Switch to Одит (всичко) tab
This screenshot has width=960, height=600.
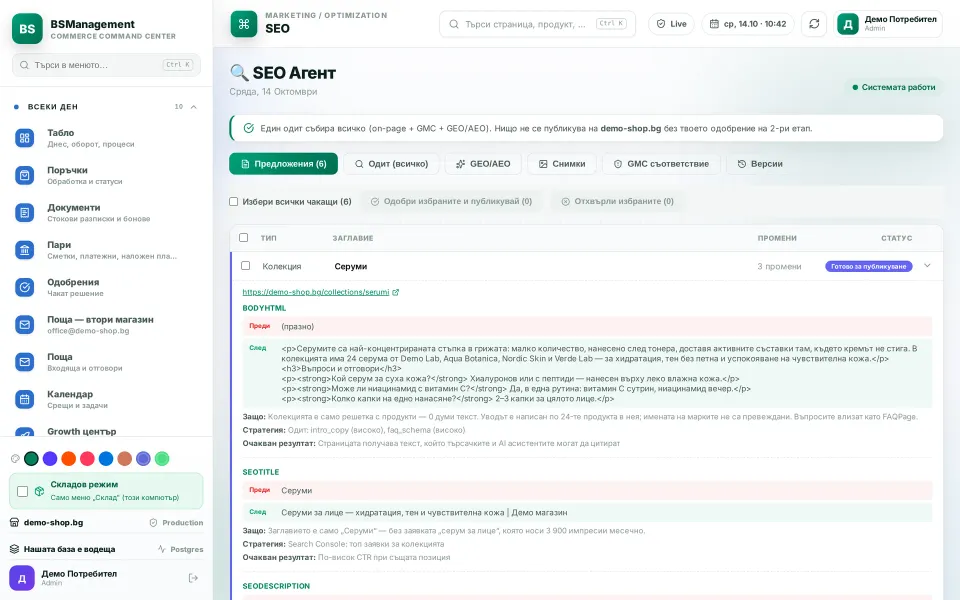(391, 164)
